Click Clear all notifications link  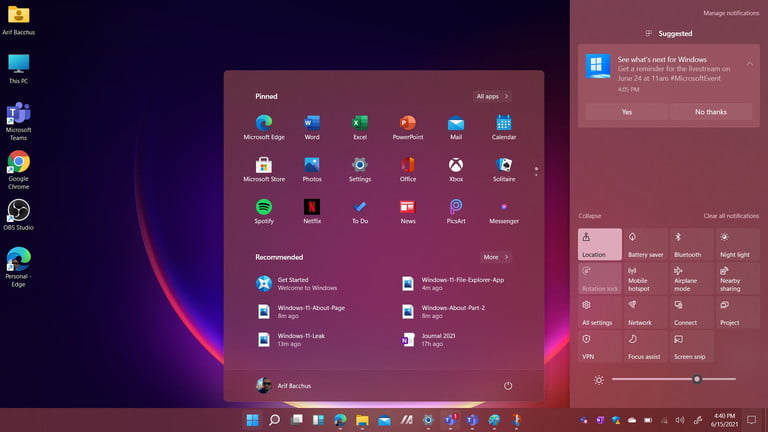click(731, 216)
